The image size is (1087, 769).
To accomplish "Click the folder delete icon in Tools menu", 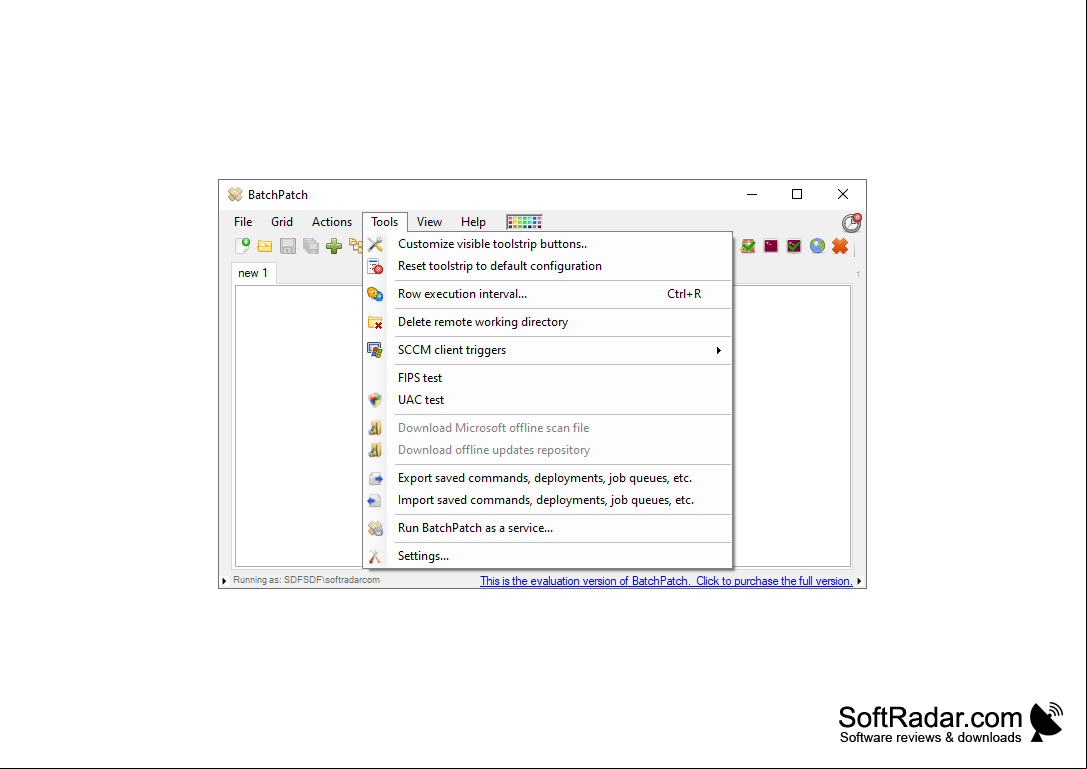I will tap(375, 322).
